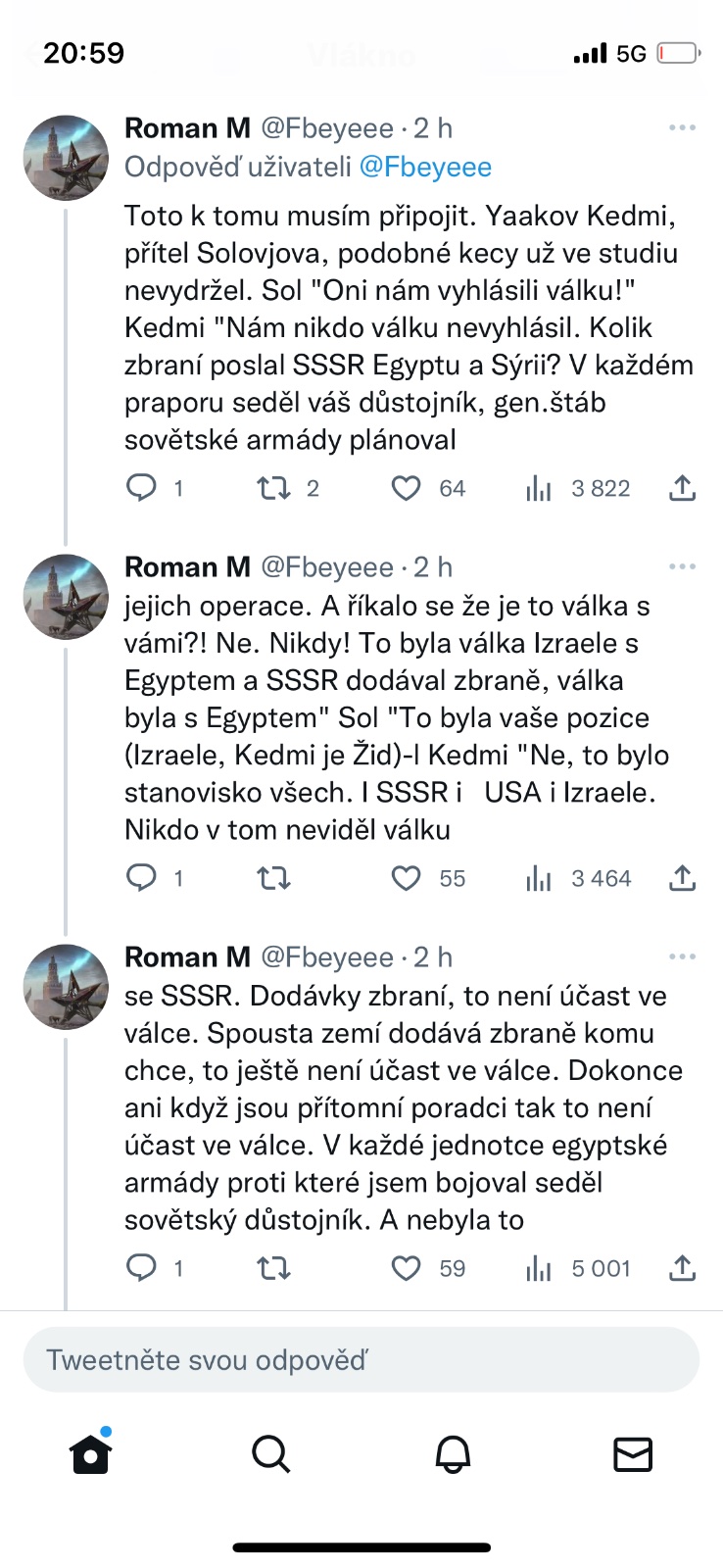Like the second tweet with 55 likes

click(x=407, y=878)
